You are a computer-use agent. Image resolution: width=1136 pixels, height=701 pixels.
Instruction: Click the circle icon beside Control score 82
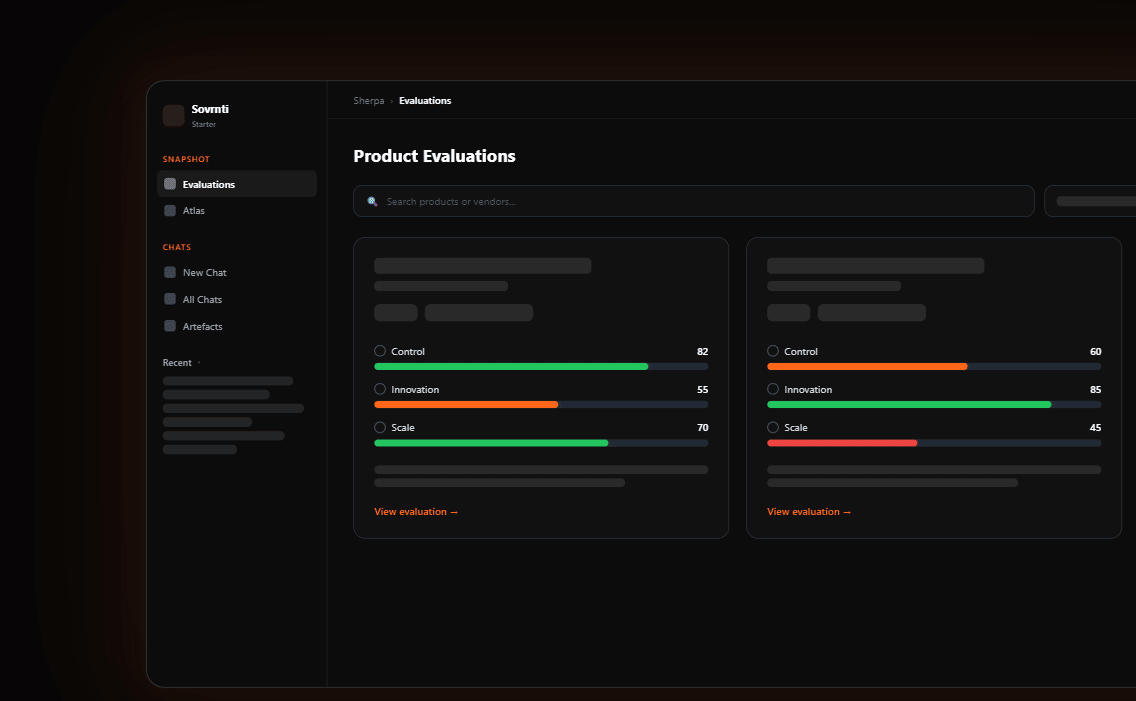(380, 351)
